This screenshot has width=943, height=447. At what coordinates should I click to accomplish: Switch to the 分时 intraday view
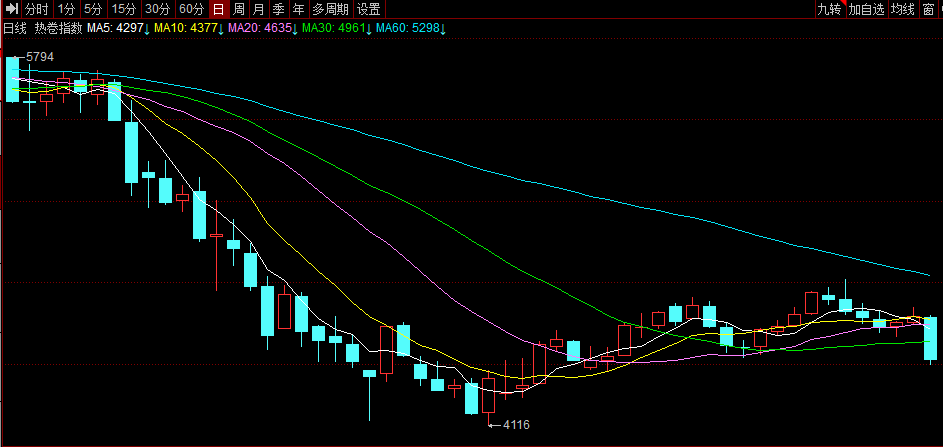[x=36, y=8]
